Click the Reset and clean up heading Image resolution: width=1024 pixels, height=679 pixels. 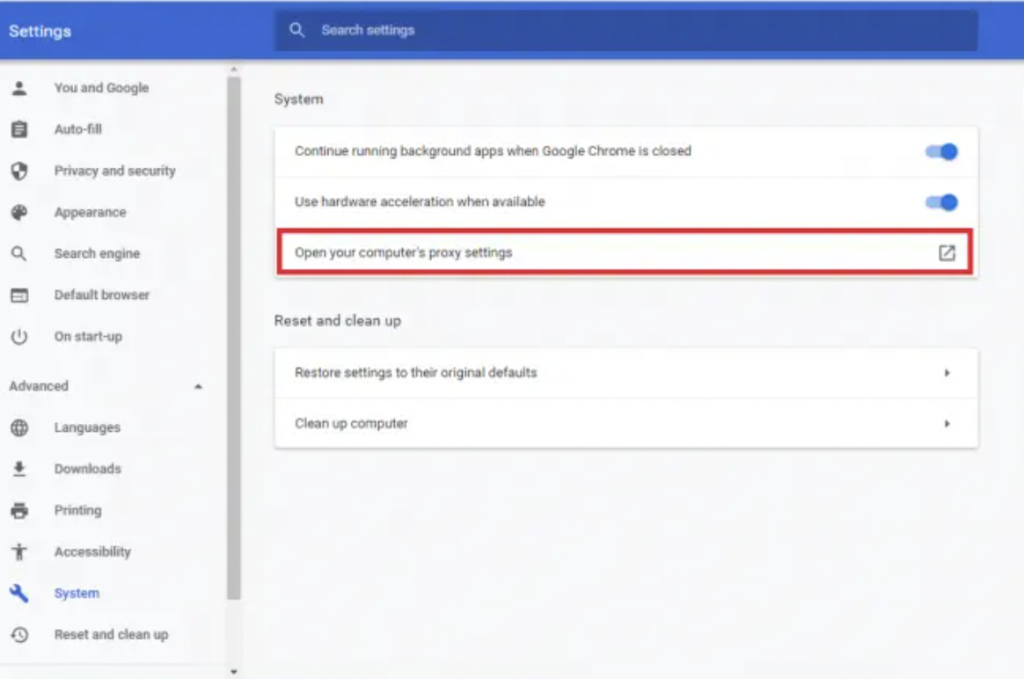point(338,321)
